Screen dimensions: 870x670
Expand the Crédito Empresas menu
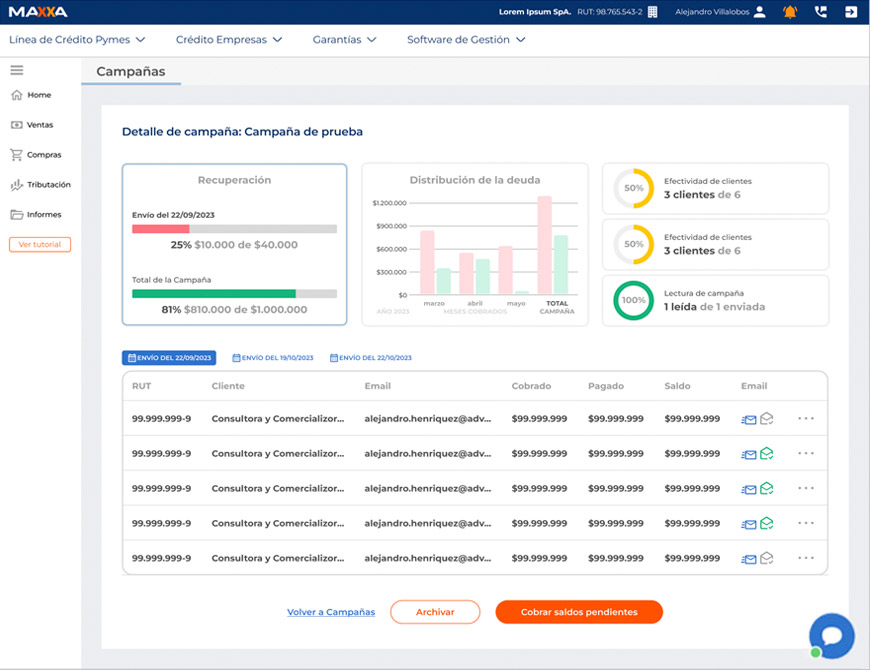229,39
